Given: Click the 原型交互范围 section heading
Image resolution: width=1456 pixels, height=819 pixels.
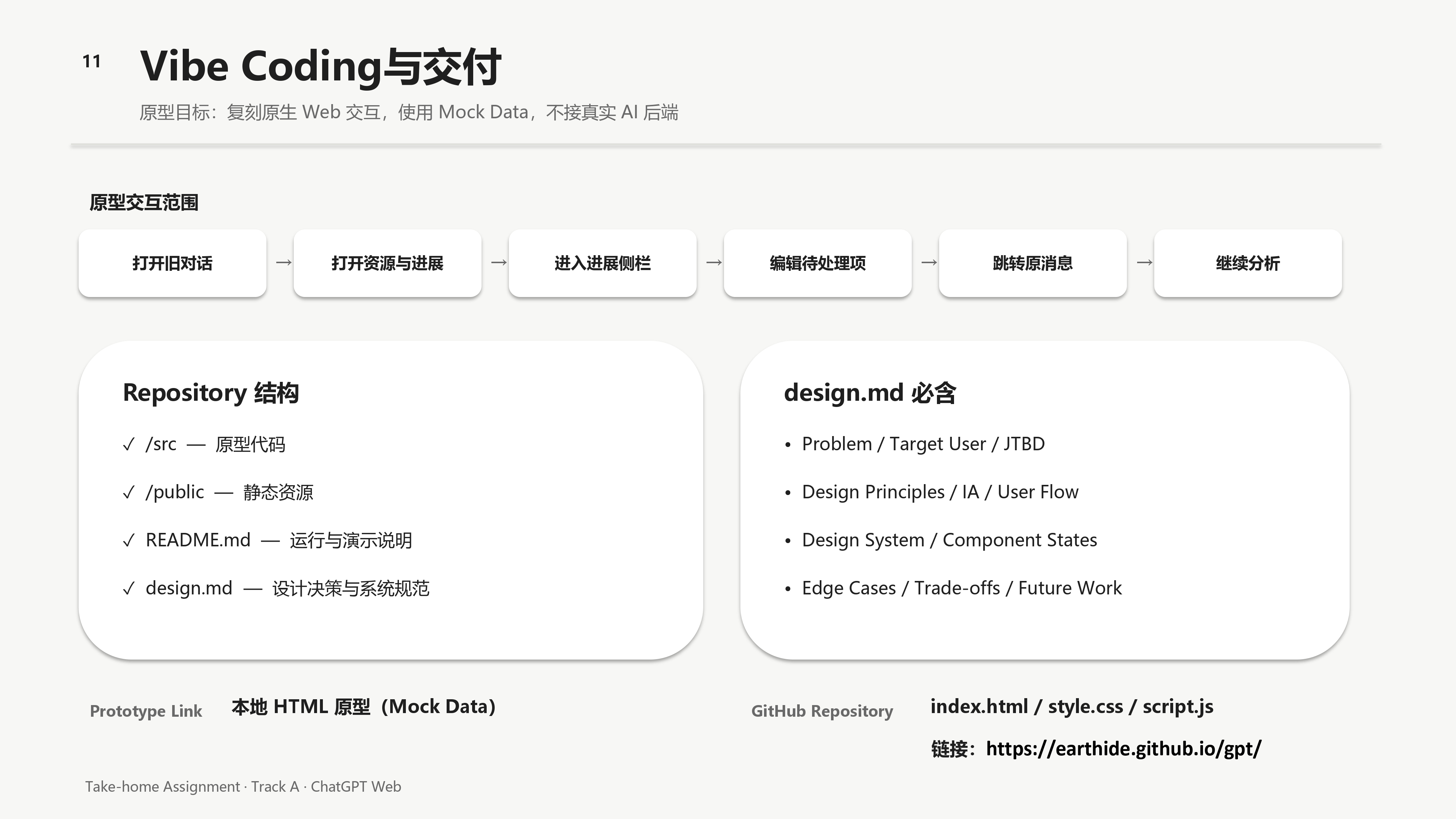Looking at the screenshot, I should 143,202.
